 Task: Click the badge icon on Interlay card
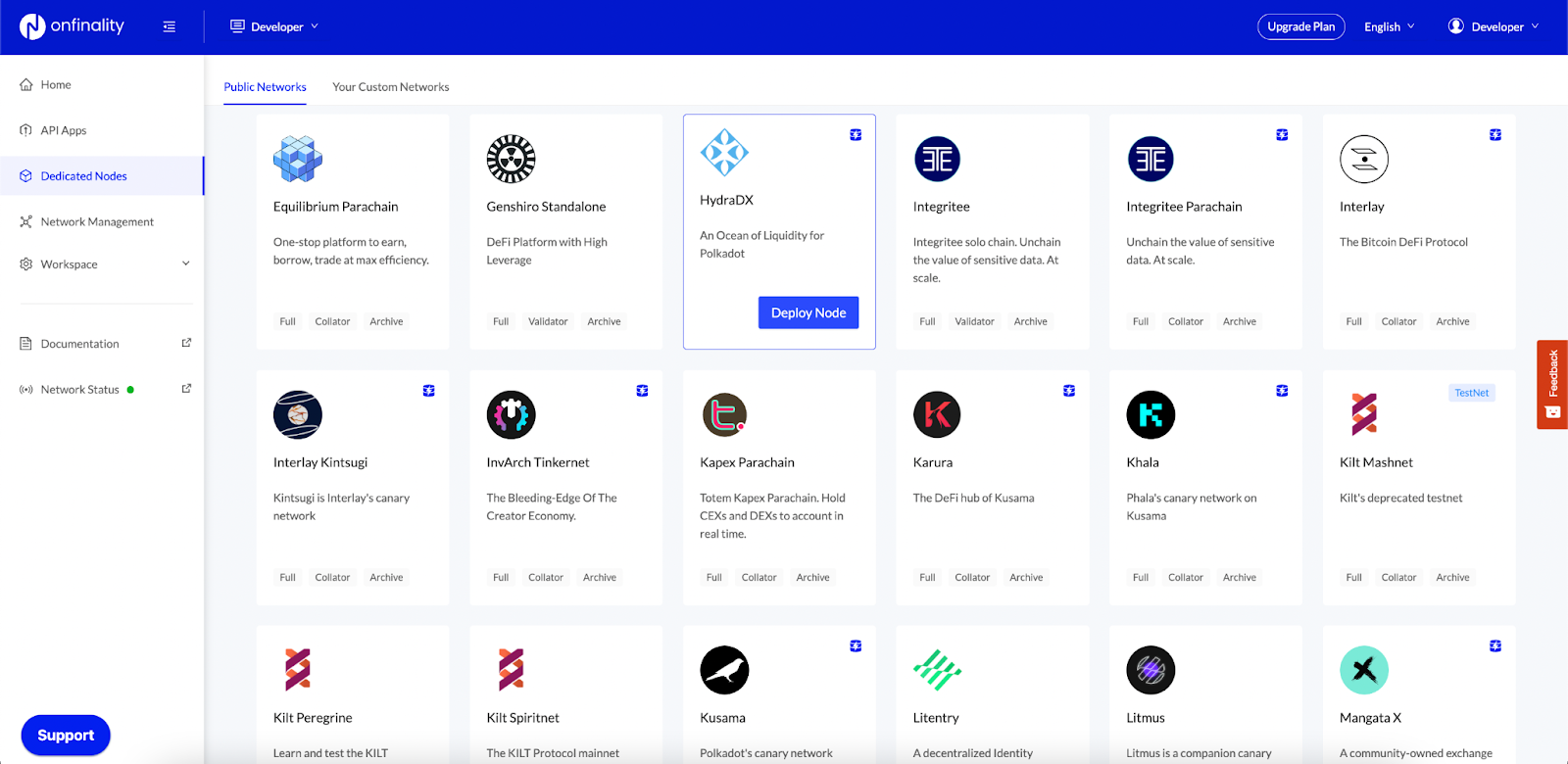(x=1495, y=135)
